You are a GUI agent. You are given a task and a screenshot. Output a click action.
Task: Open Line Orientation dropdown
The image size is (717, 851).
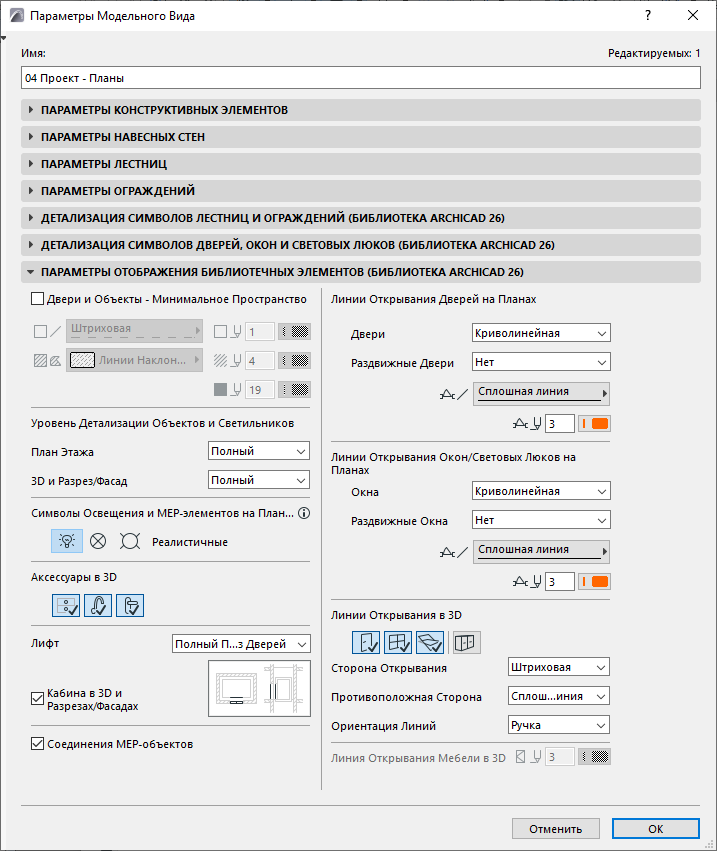pos(559,725)
